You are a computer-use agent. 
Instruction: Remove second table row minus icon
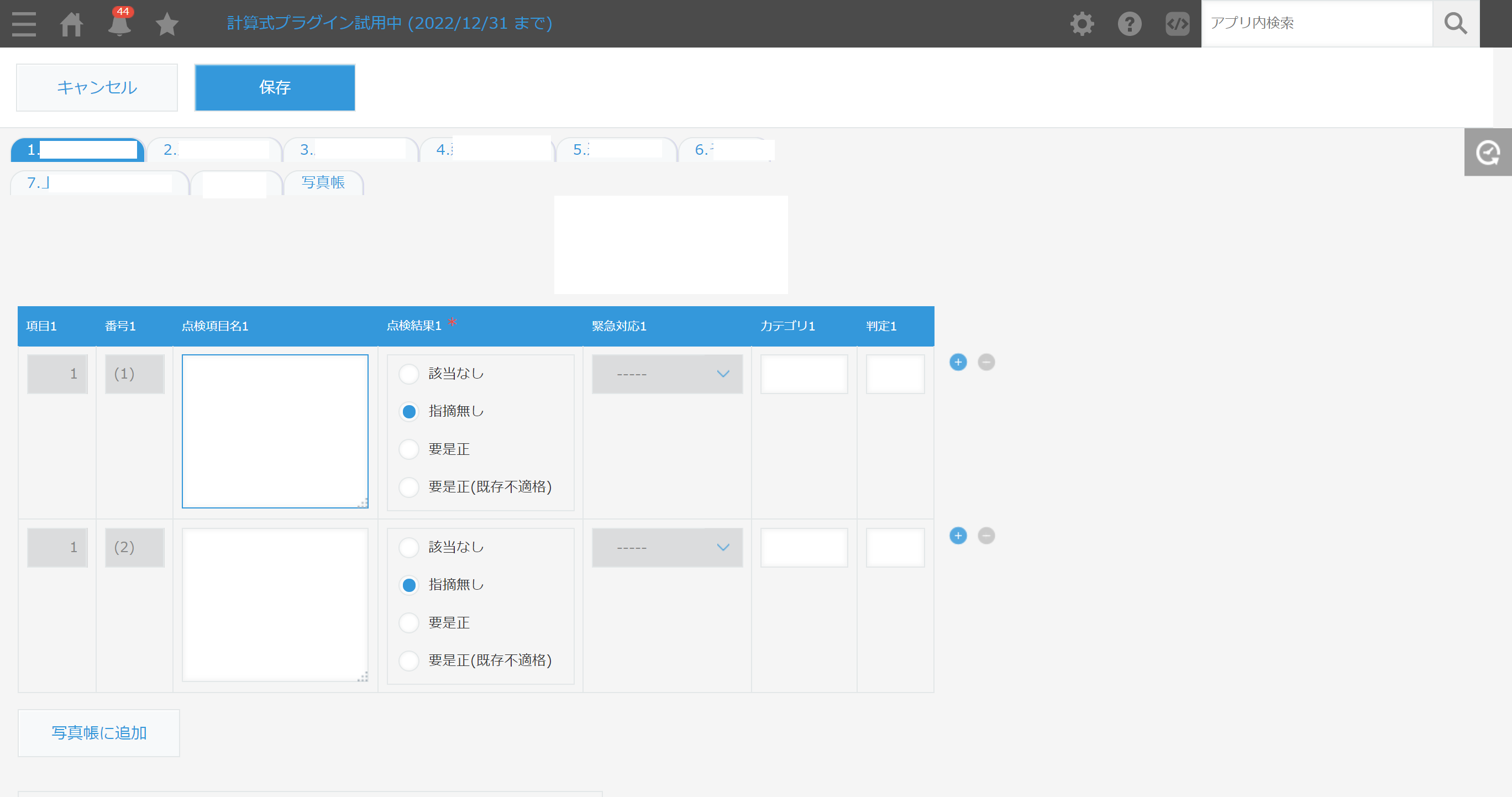tap(986, 536)
